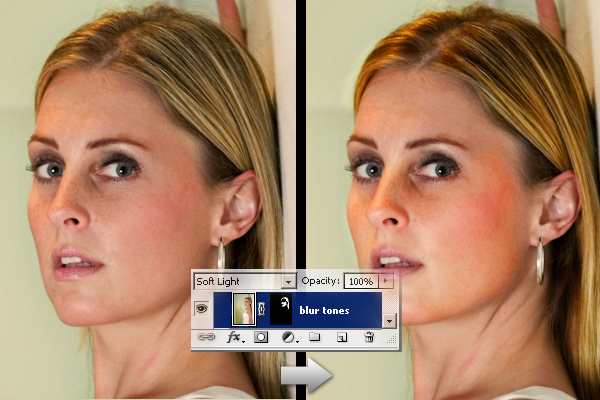Create a new layer

pos(342,337)
